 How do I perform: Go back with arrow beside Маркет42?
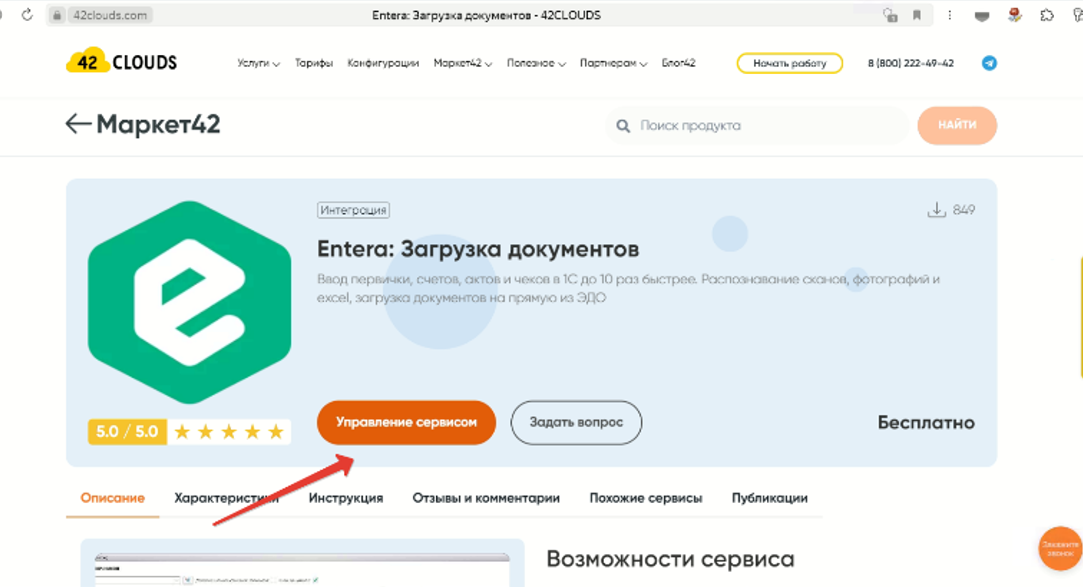[x=78, y=124]
